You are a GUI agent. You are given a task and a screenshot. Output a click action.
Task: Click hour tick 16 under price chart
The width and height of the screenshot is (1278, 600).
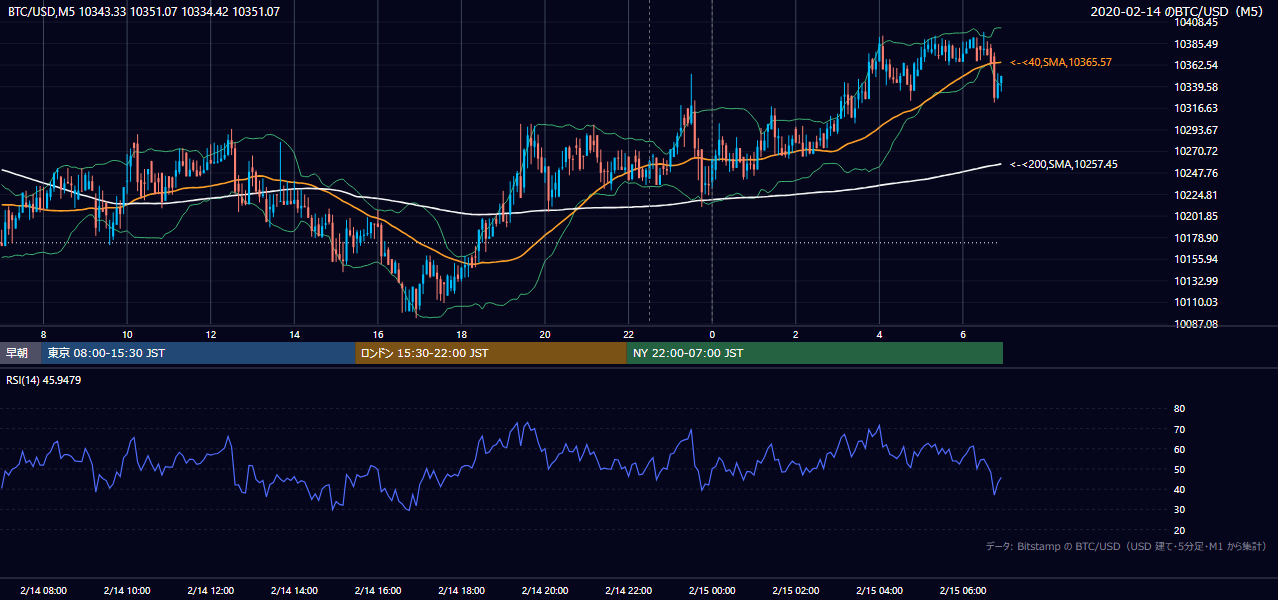point(378,334)
